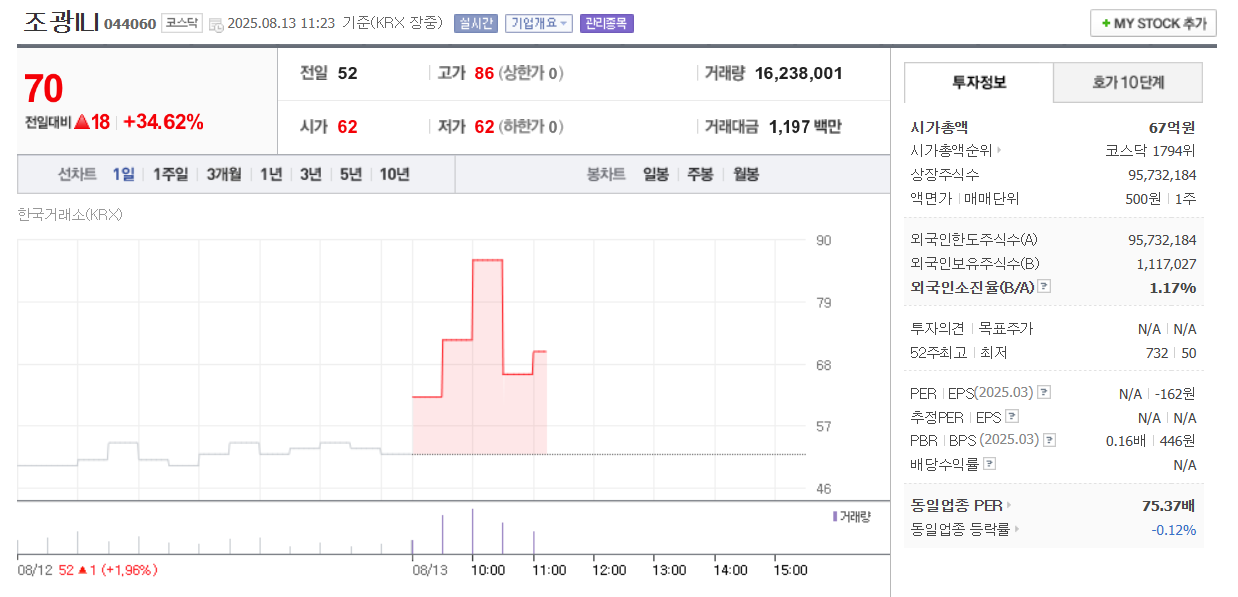Click the stock code 044060
This screenshot has width=1238, height=597.
point(130,24)
